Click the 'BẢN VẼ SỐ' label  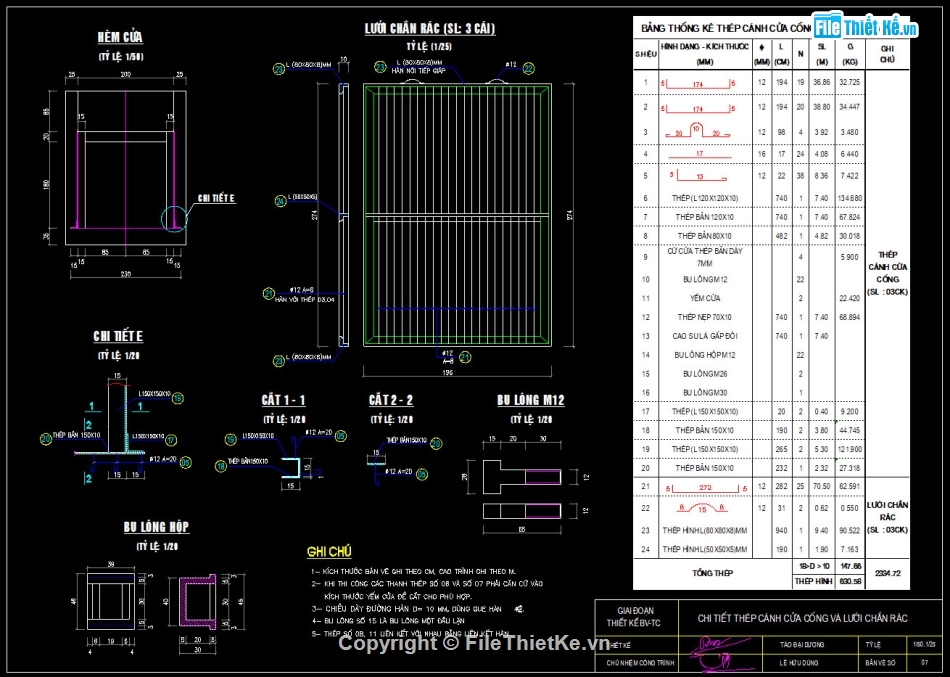tap(880, 663)
